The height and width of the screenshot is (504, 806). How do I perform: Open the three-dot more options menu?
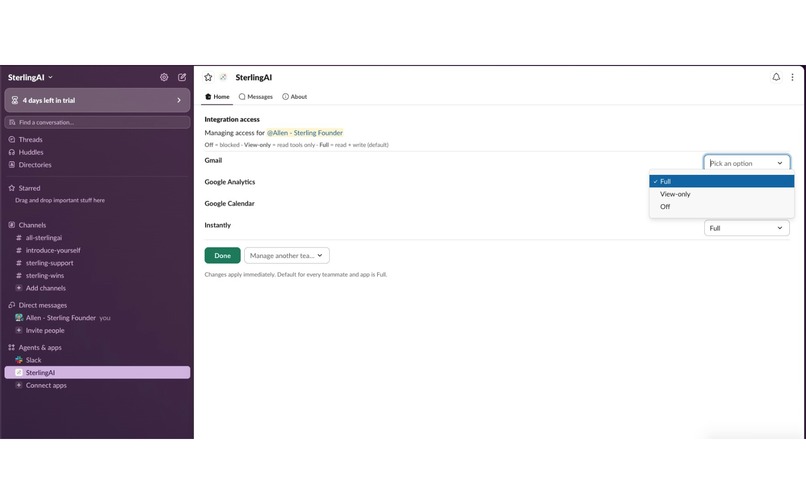click(x=792, y=77)
